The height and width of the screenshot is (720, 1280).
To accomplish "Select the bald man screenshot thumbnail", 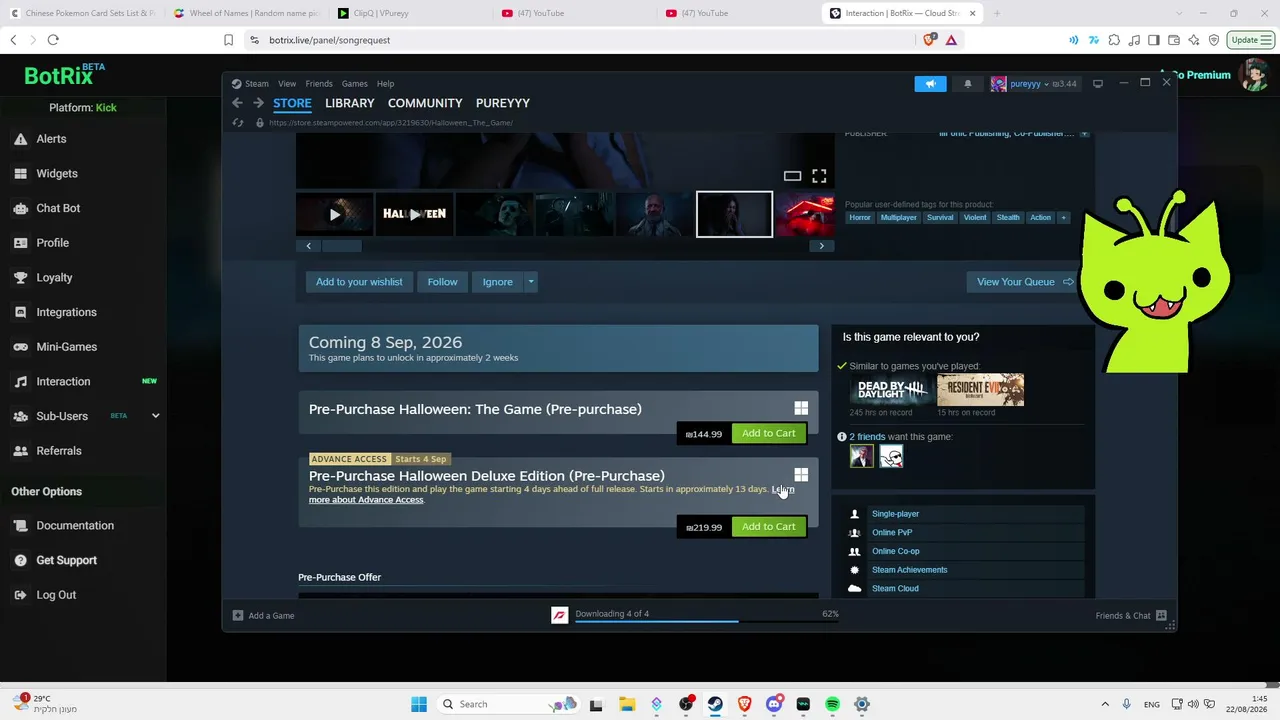I will coord(655,214).
